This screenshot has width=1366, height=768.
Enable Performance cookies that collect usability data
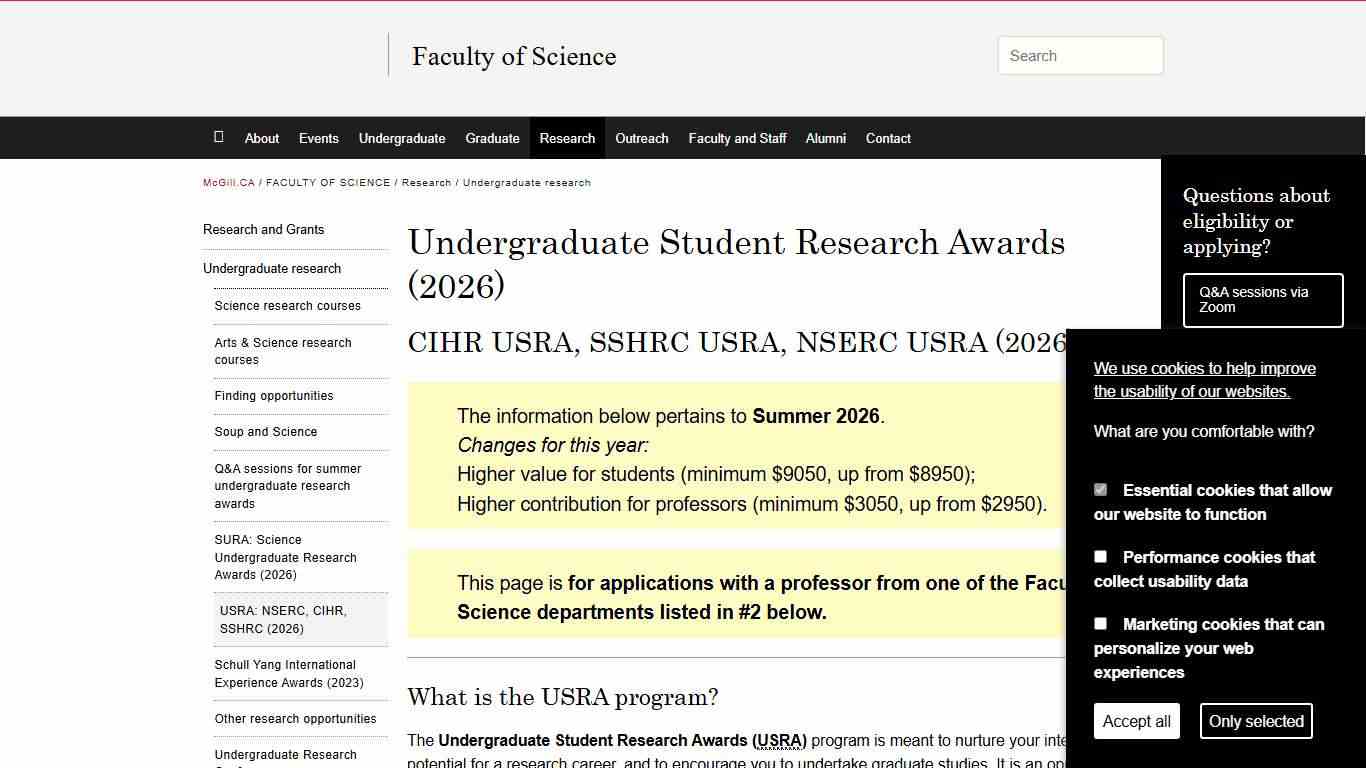point(1100,556)
